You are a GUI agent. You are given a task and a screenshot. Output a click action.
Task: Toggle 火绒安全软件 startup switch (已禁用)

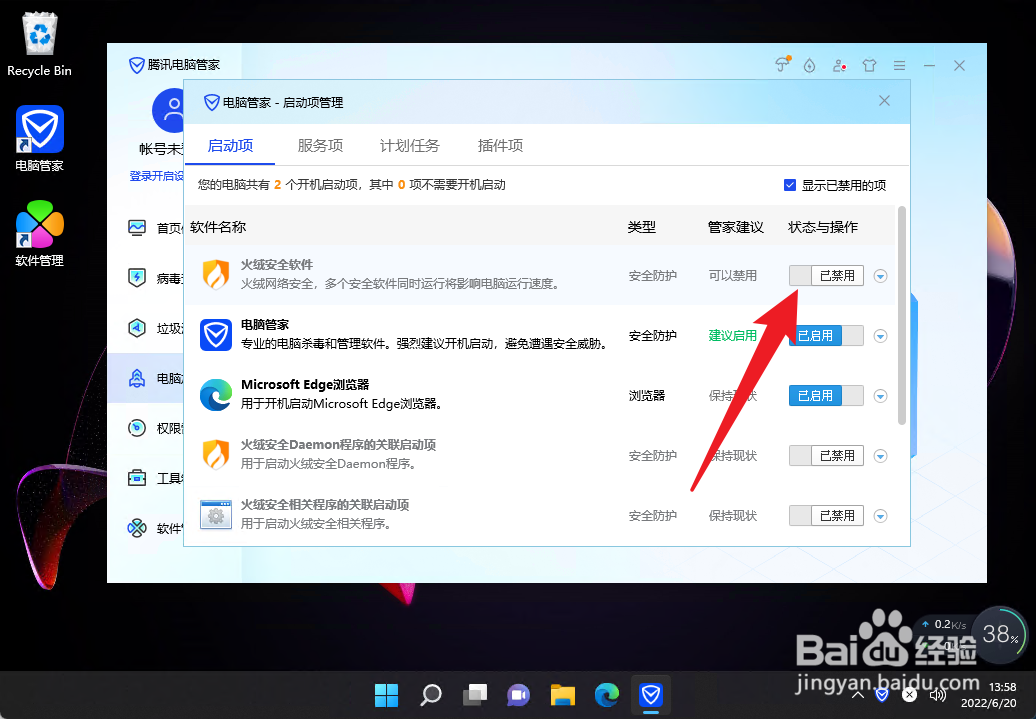tap(826, 276)
